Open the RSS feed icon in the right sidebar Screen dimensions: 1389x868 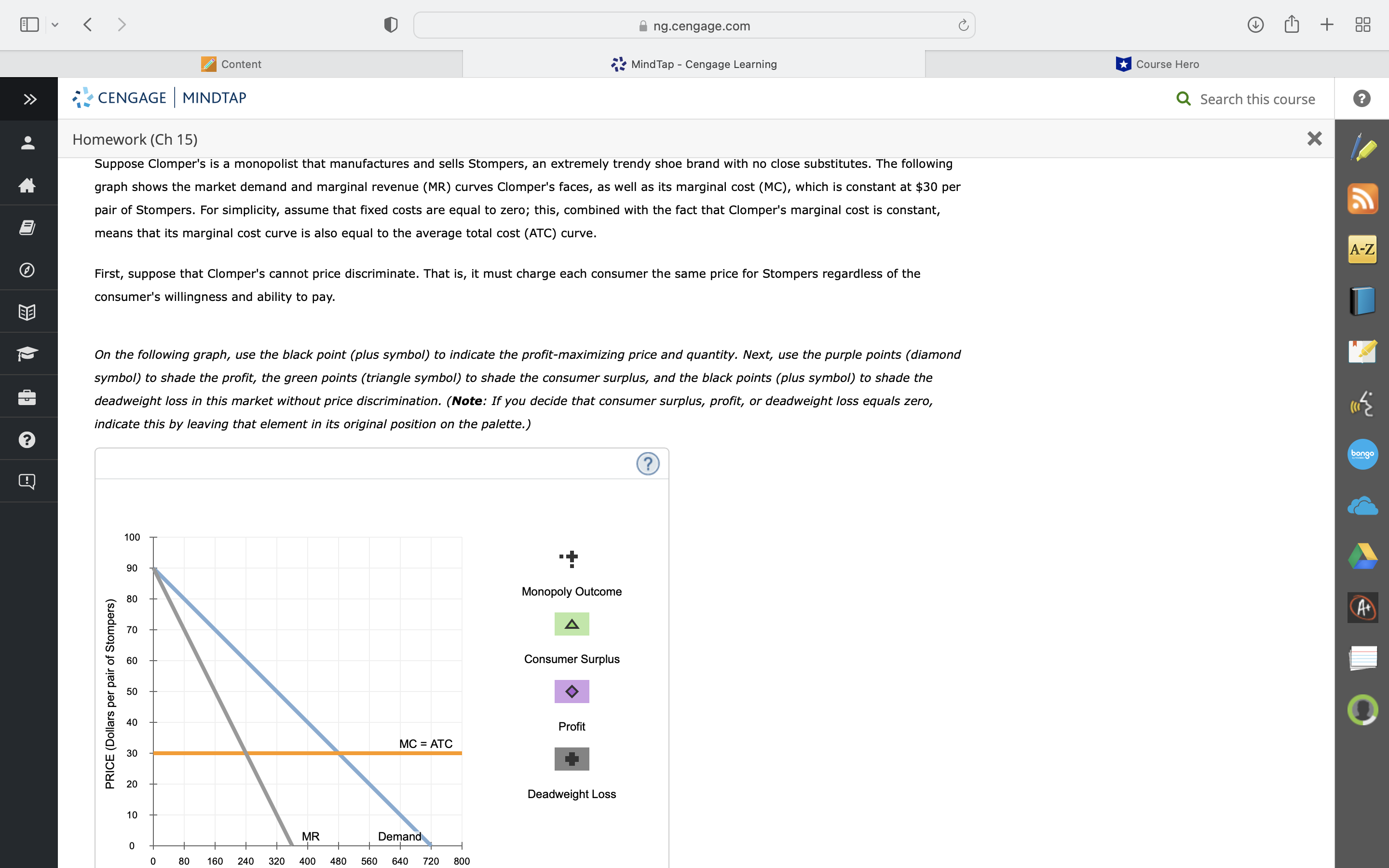1363,199
